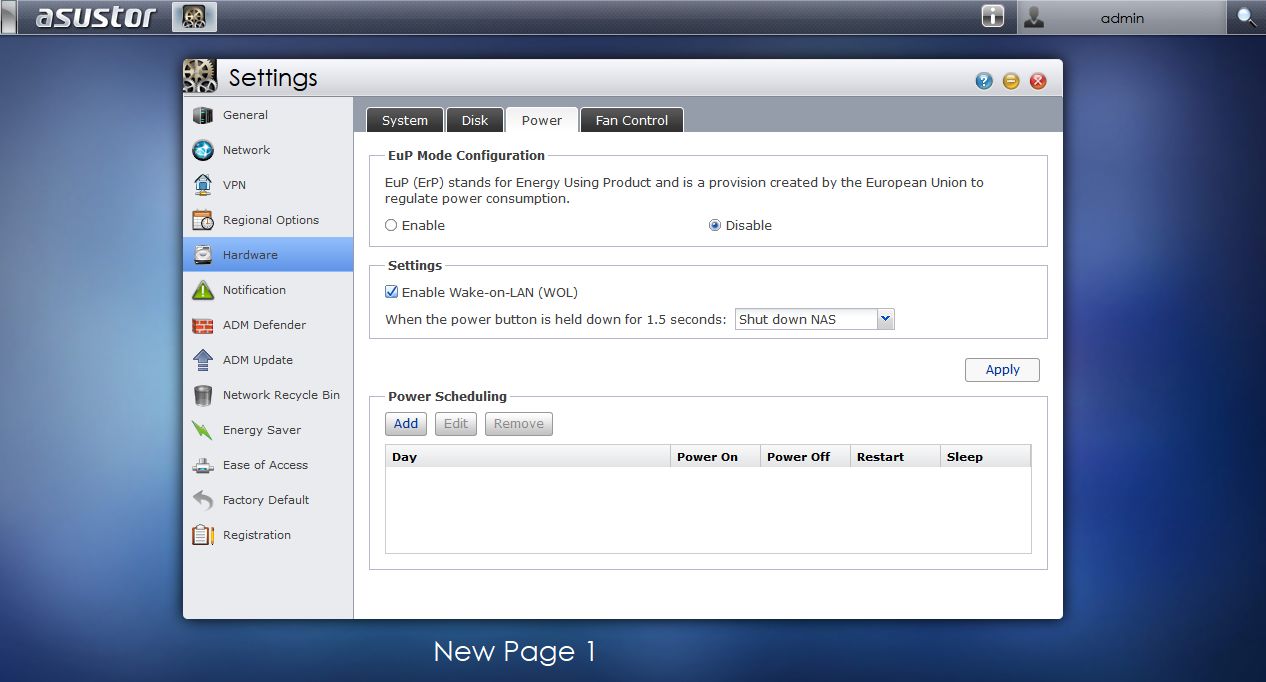
Task: Open General settings label
Action: pyautogui.click(x=245, y=115)
